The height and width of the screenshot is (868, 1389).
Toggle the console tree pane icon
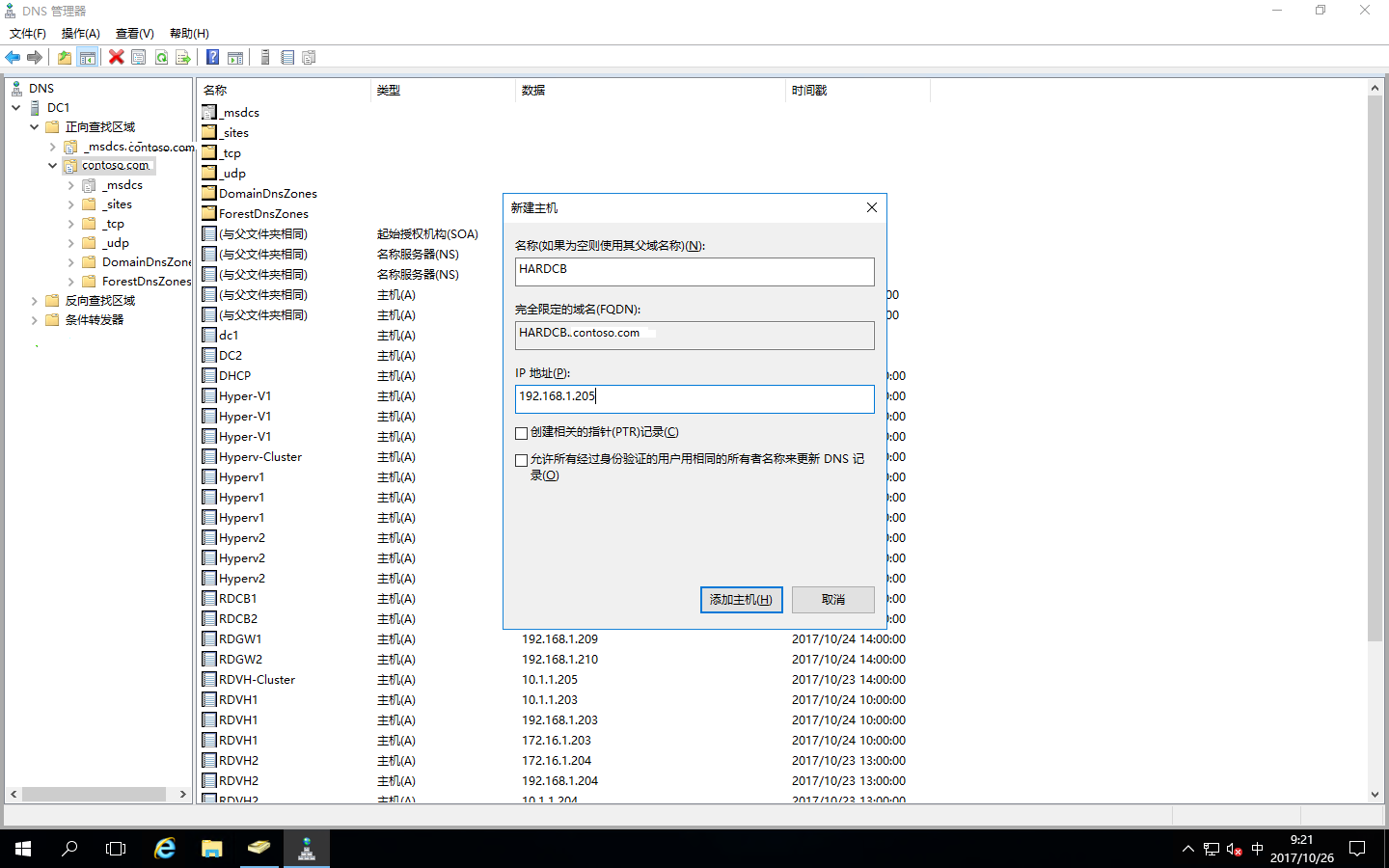pos(87,58)
